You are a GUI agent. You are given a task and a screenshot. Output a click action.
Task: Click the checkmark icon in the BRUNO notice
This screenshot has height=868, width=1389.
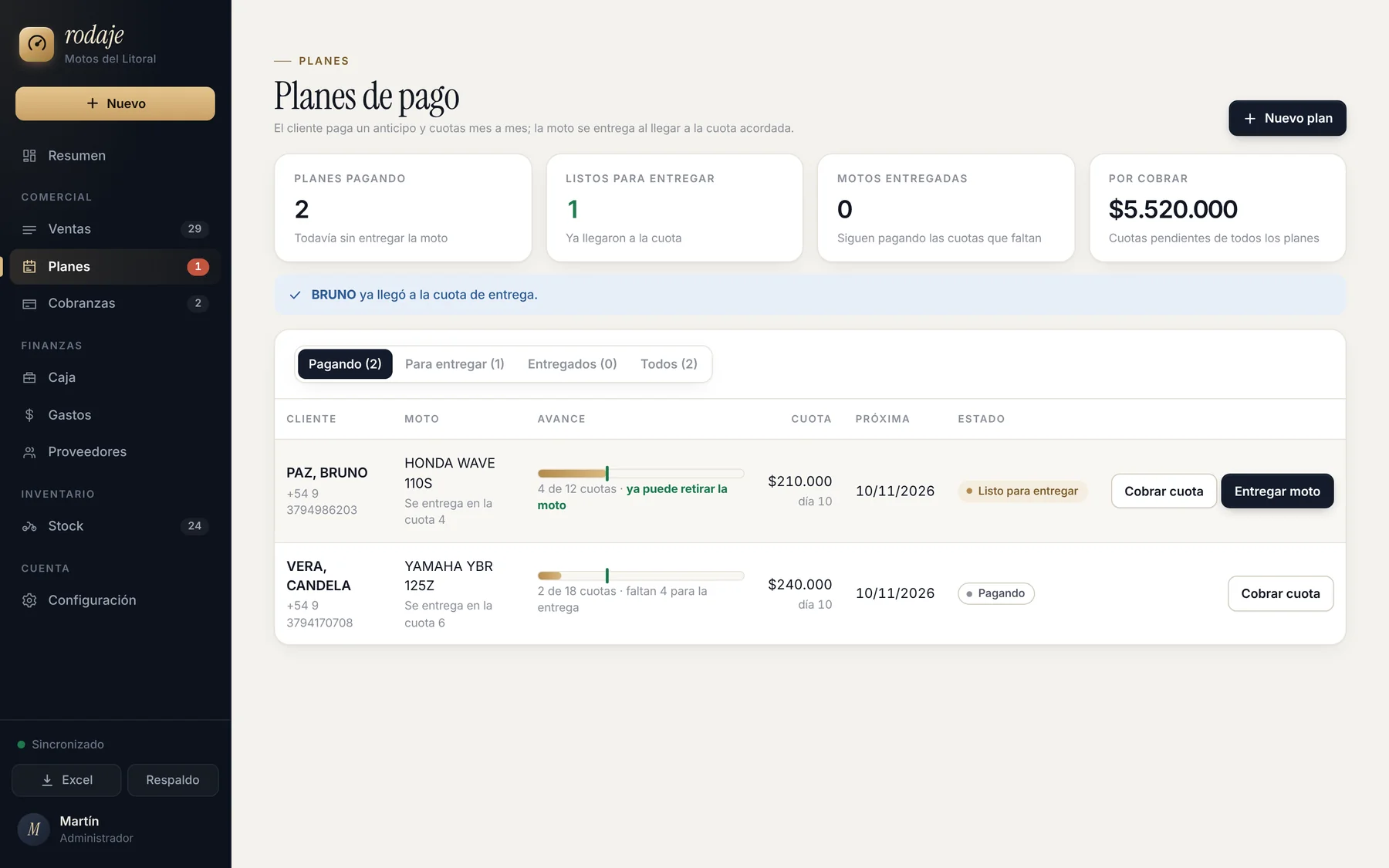(295, 295)
